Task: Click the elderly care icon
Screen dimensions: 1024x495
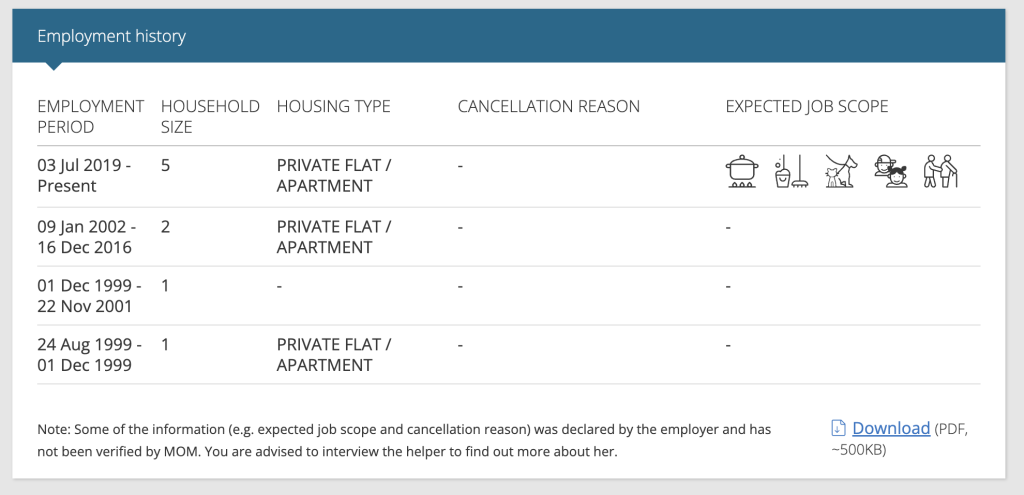Action: pyautogui.click(x=940, y=172)
